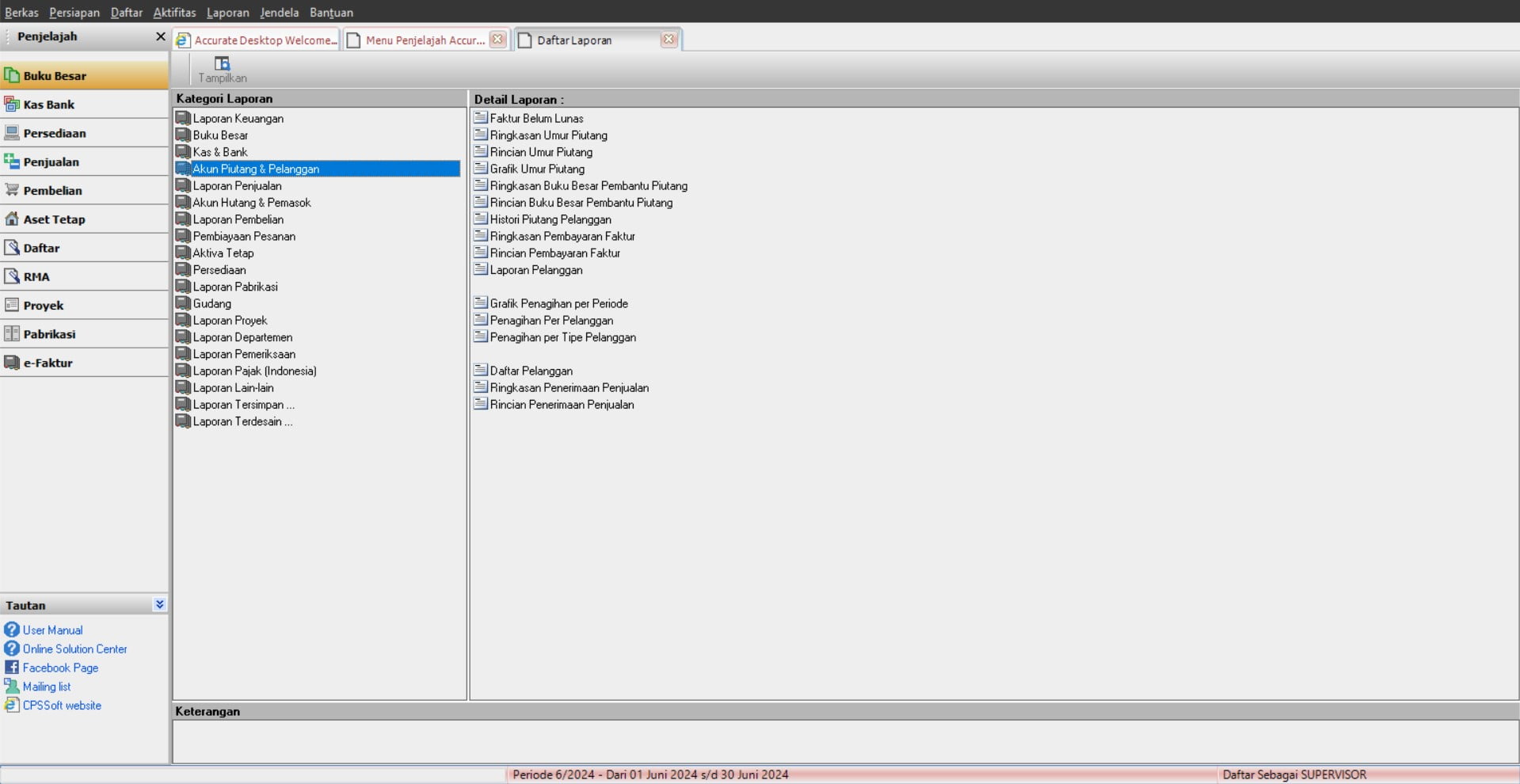Visit the CPSSoft website link
The image size is (1520, 784).
tap(62, 706)
